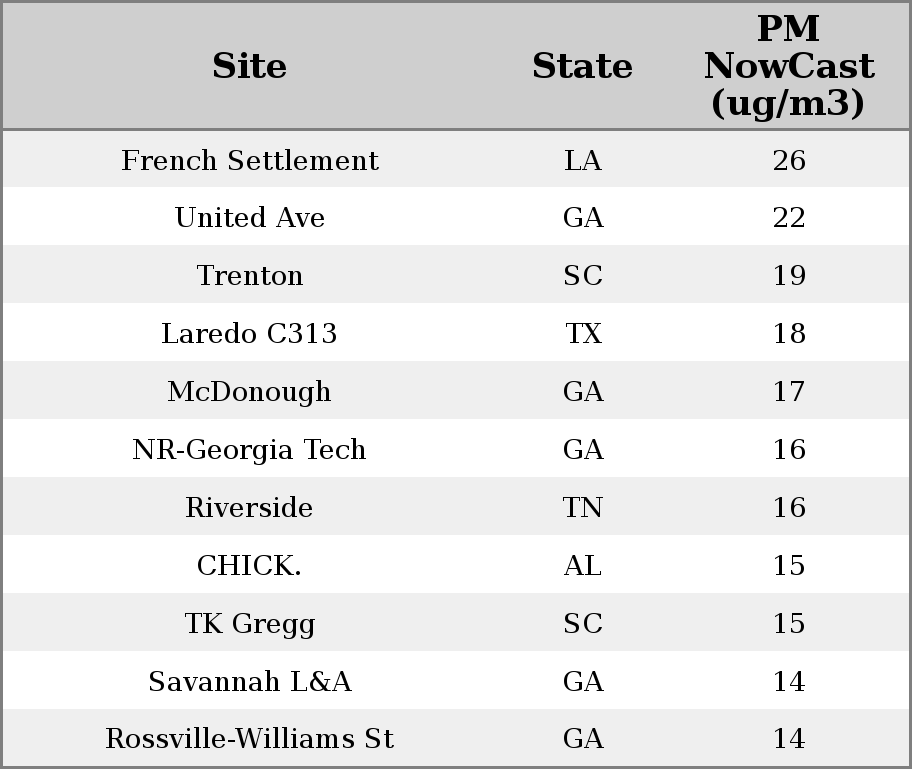This screenshot has height=769, width=912.
Task: Select the NR-Georgia Tech site cell
Action: click(249, 450)
